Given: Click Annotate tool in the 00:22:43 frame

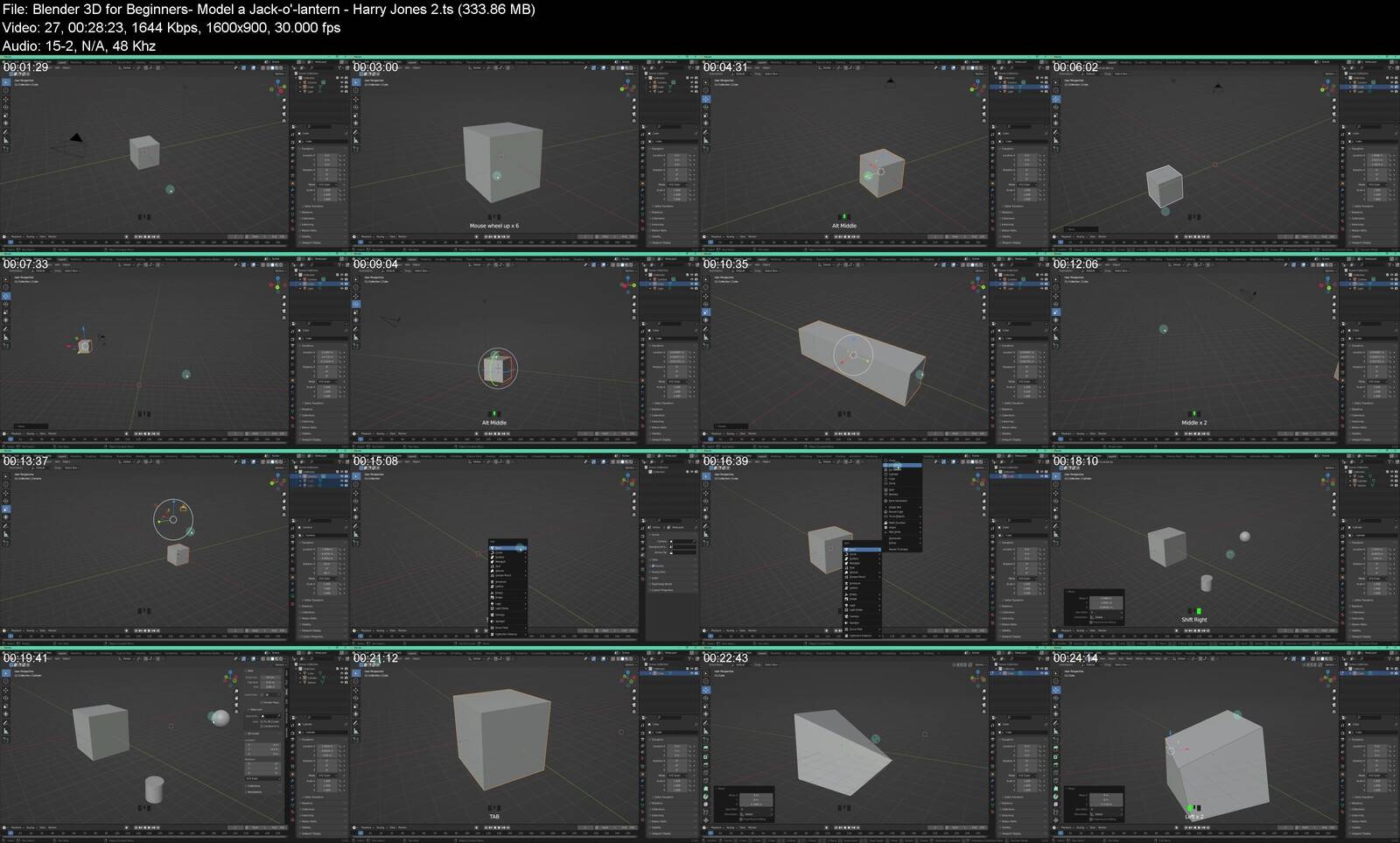Looking at the screenshot, I should tap(705, 722).
